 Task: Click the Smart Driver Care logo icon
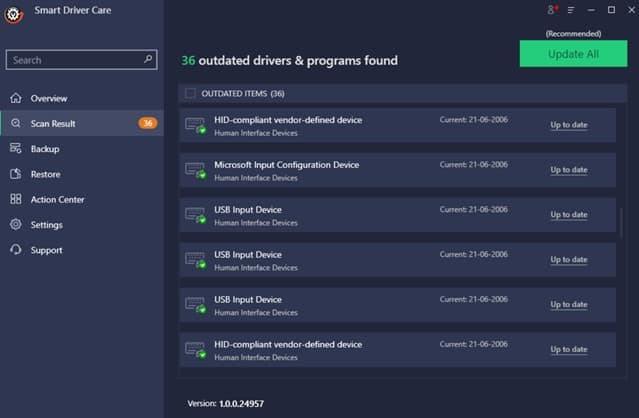(13, 14)
